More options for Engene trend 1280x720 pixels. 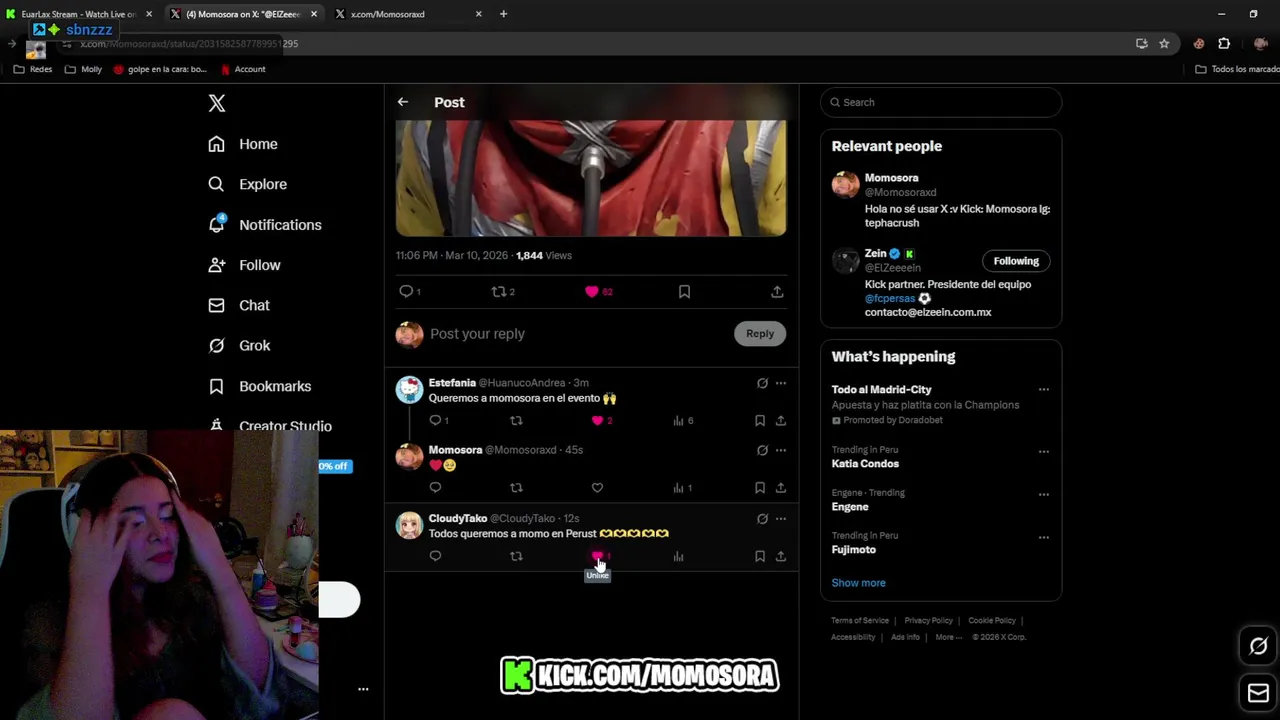pos(1043,494)
